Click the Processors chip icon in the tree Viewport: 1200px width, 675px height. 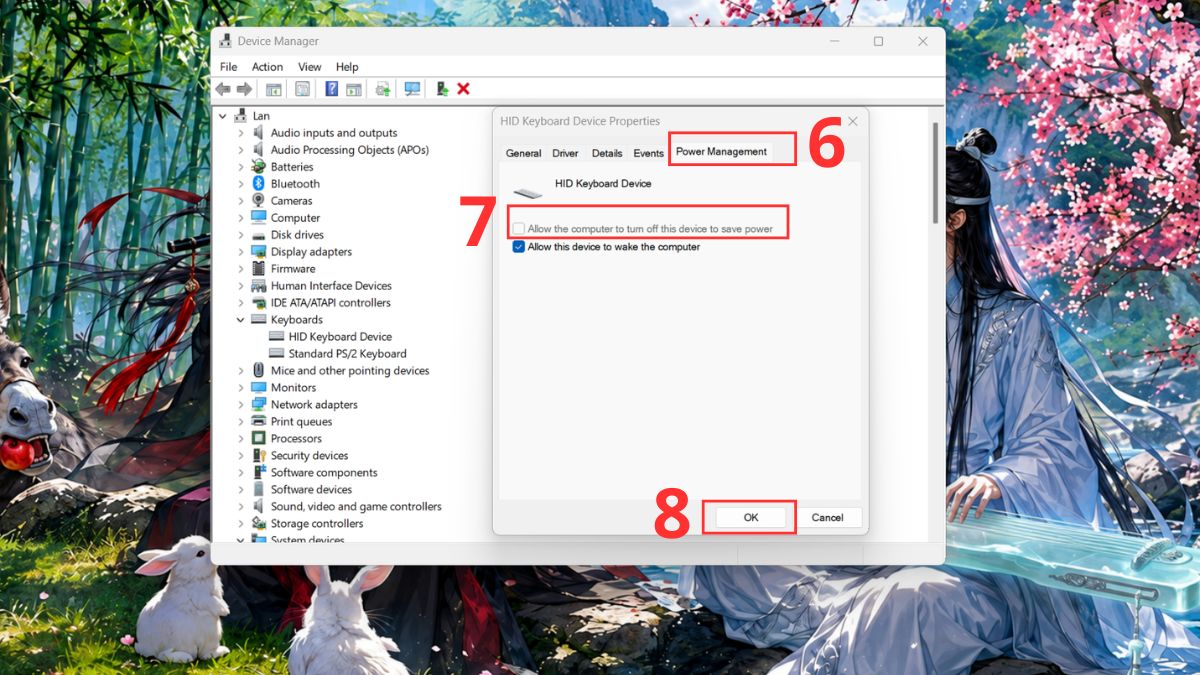pyautogui.click(x=259, y=439)
